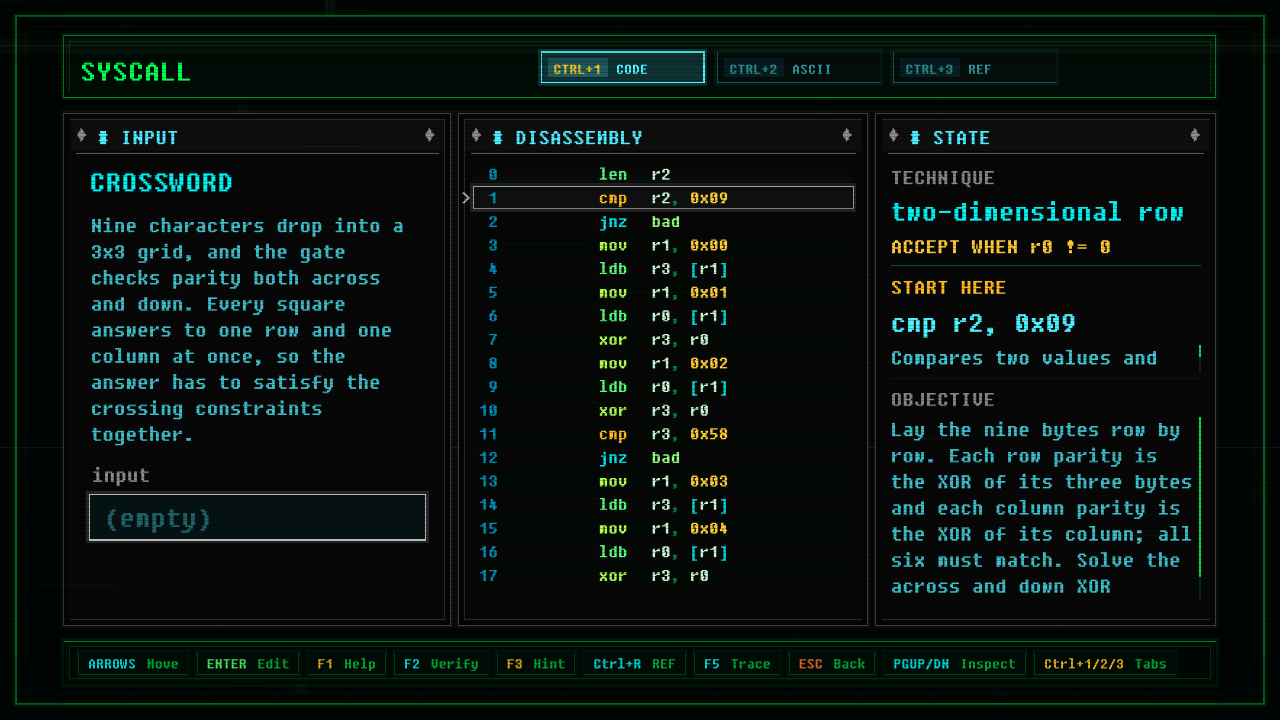Image resolution: width=1280 pixels, height=720 pixels.
Task: Select line 7 xor r3, r0
Action: pos(663,340)
